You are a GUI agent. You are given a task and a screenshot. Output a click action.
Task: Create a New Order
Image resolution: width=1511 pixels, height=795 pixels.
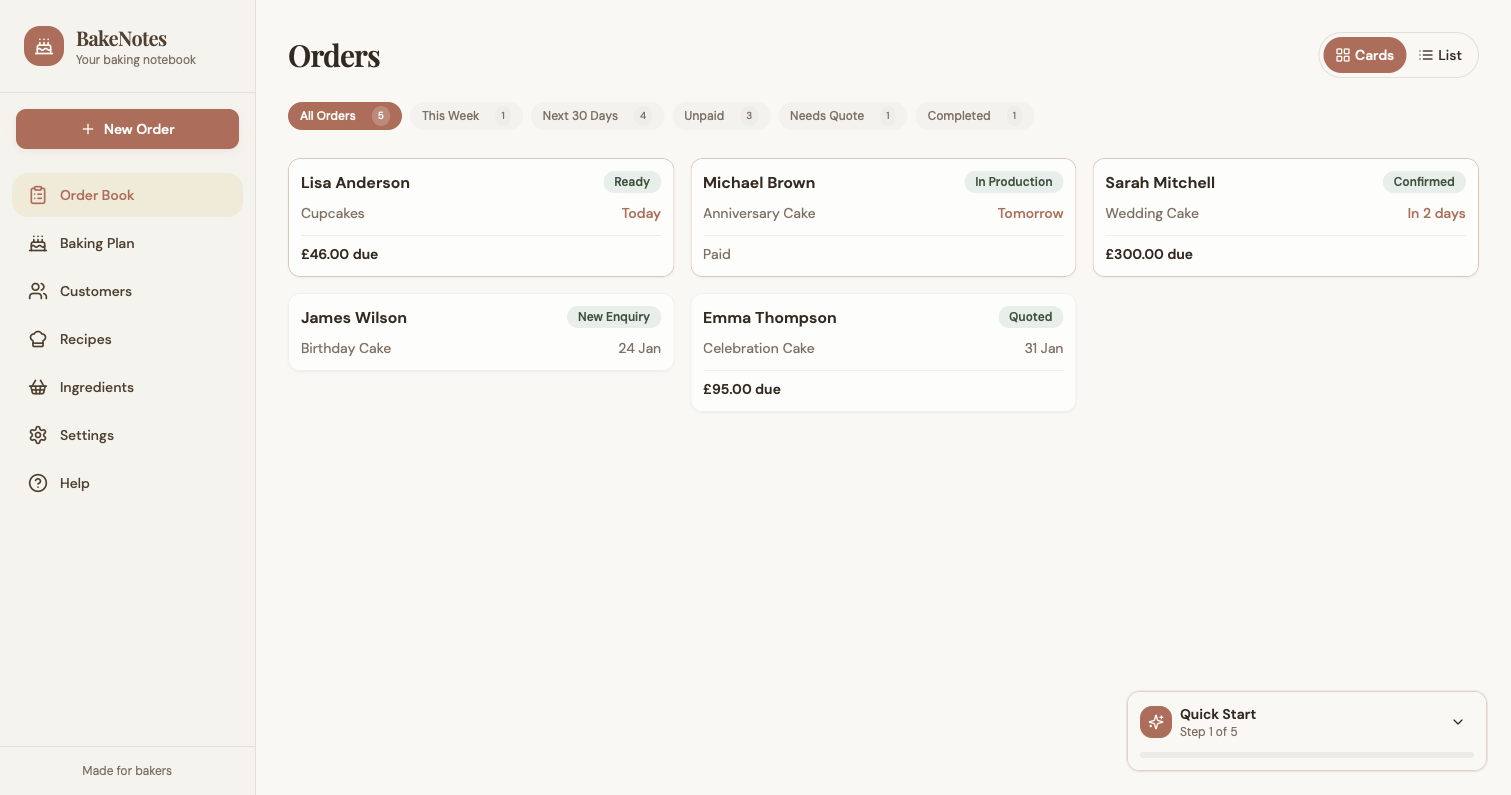[127, 129]
